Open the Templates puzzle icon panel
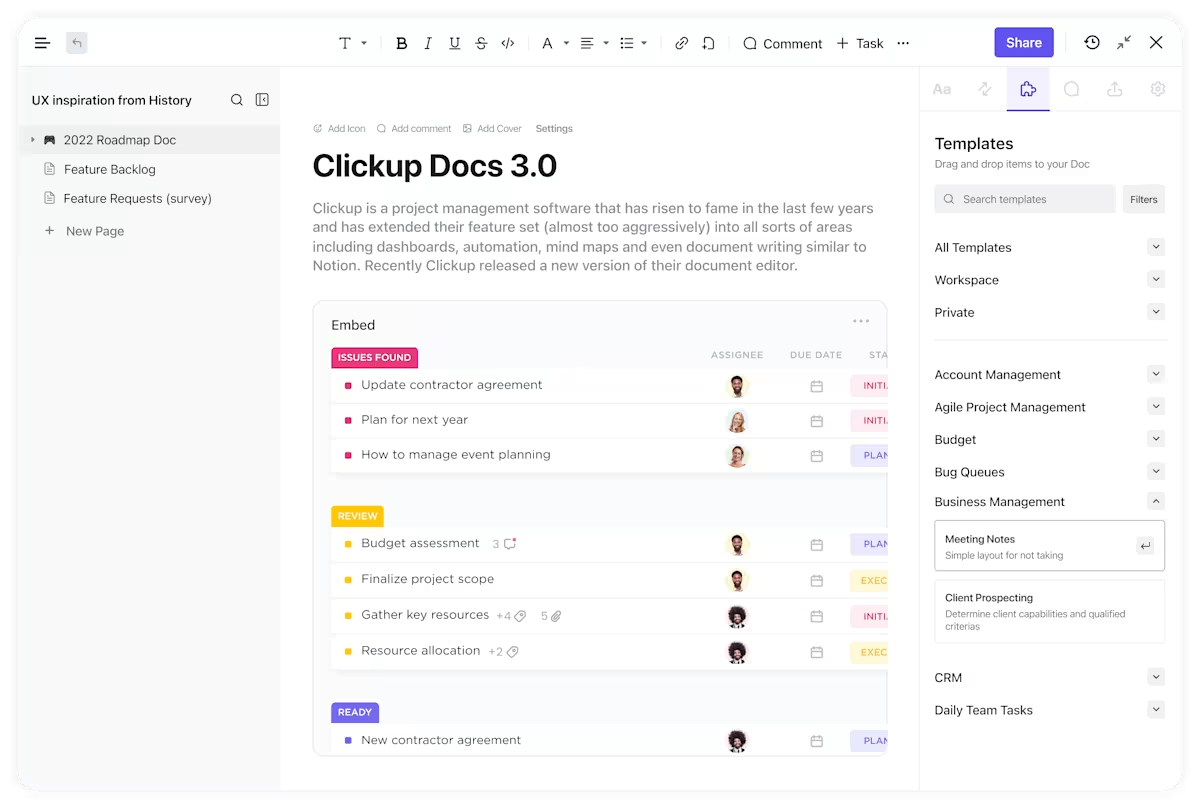Screen dimensions: 1200x809 point(1028,89)
